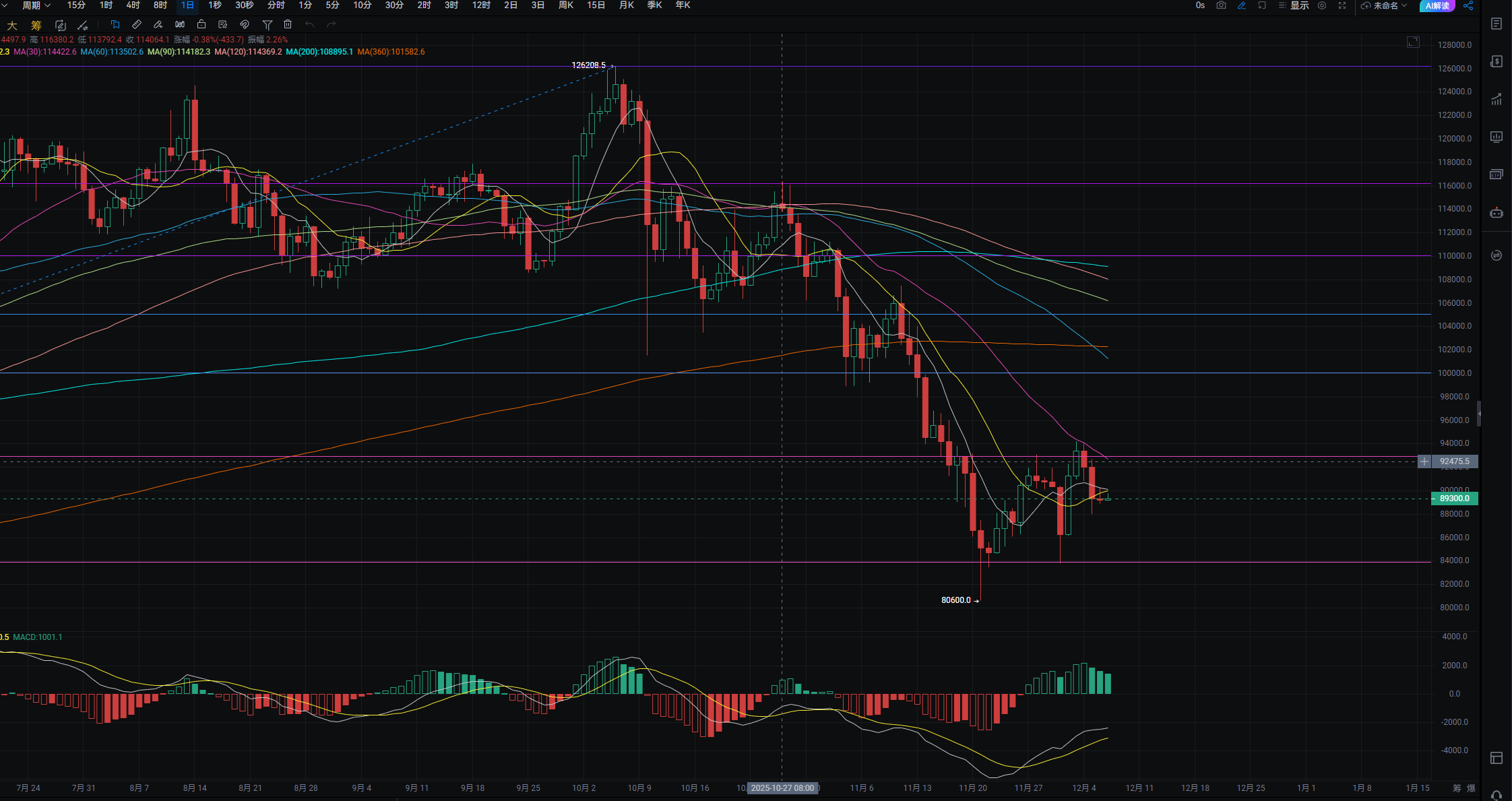Open the robot icon in right sidebar
This screenshot has height=801, width=1512.
tap(1496, 213)
